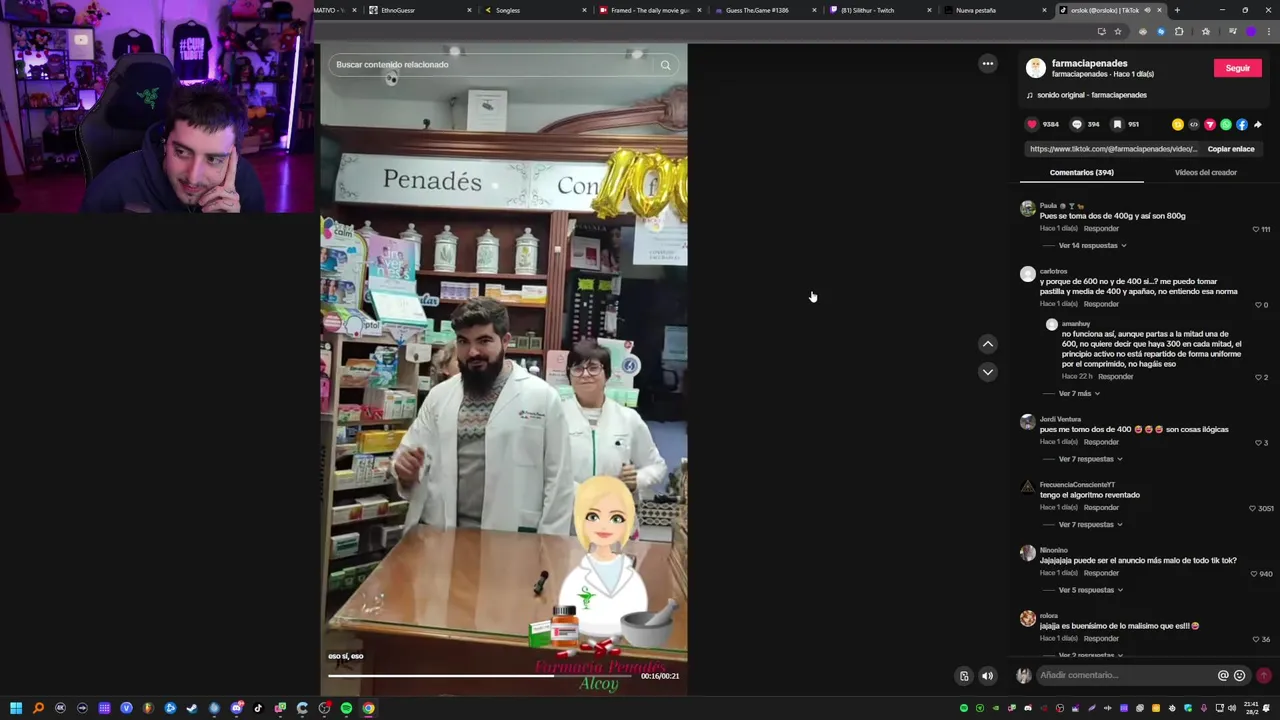The width and height of the screenshot is (1280, 720).
Task: Expand 'Ver 7 más' replies under amanhuy
Action: point(1079,393)
